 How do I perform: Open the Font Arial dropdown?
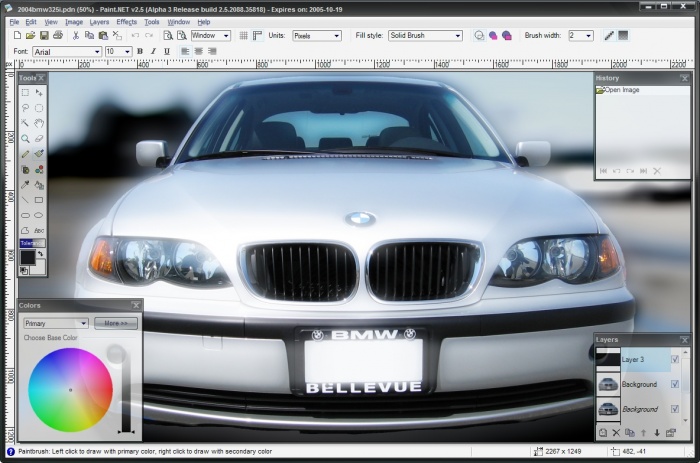point(67,52)
